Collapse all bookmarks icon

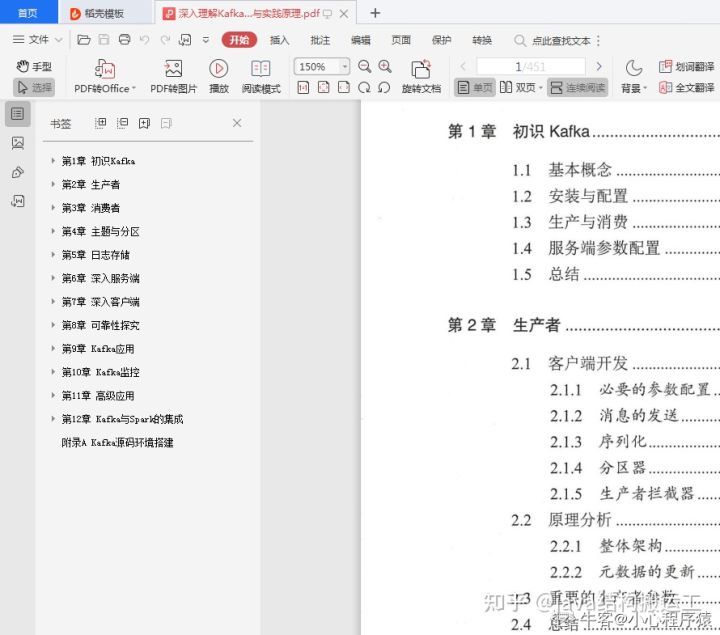coord(122,123)
